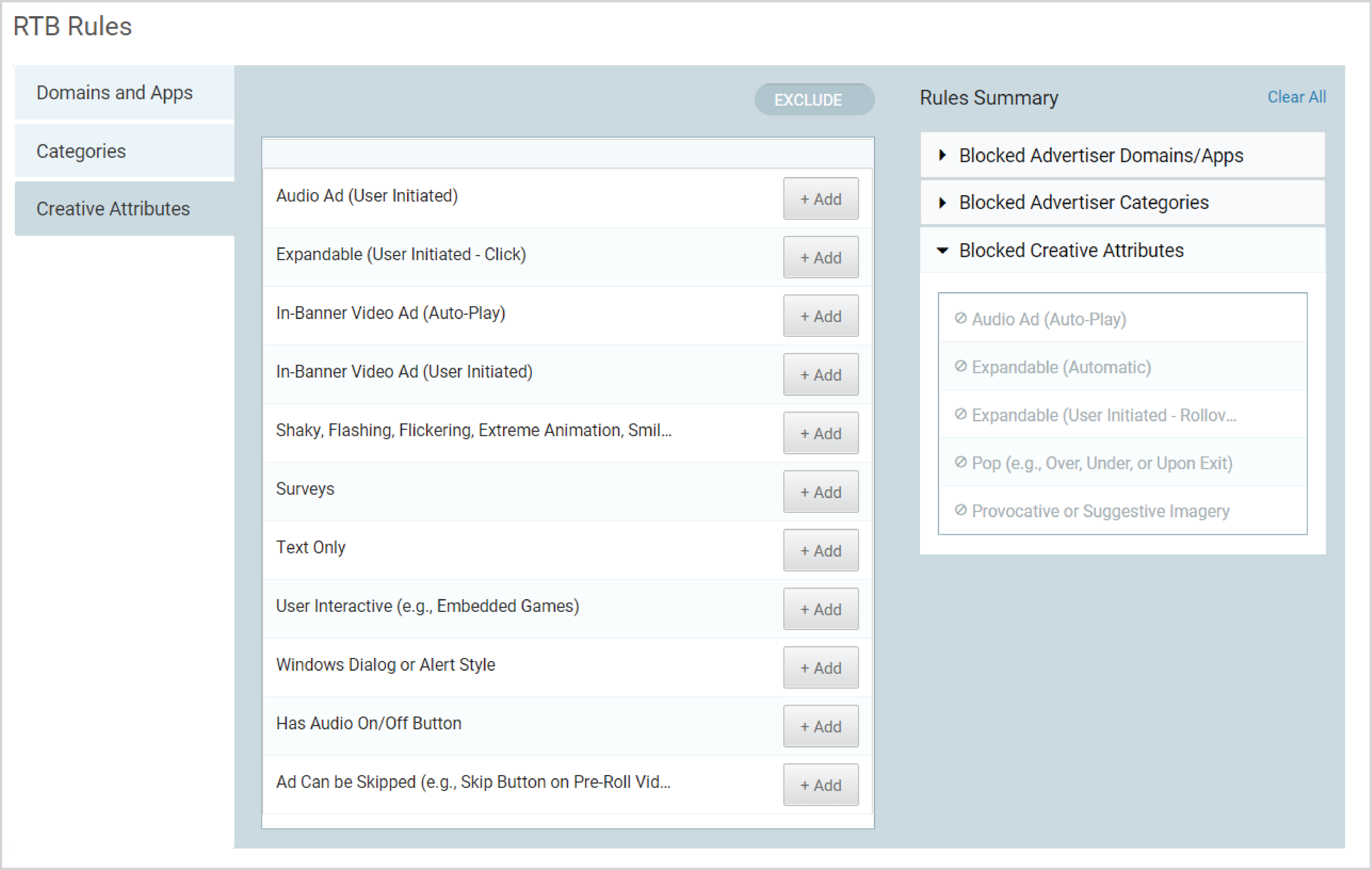Click block icon beside Pop (e.g., Over, Under...)

pos(961,461)
